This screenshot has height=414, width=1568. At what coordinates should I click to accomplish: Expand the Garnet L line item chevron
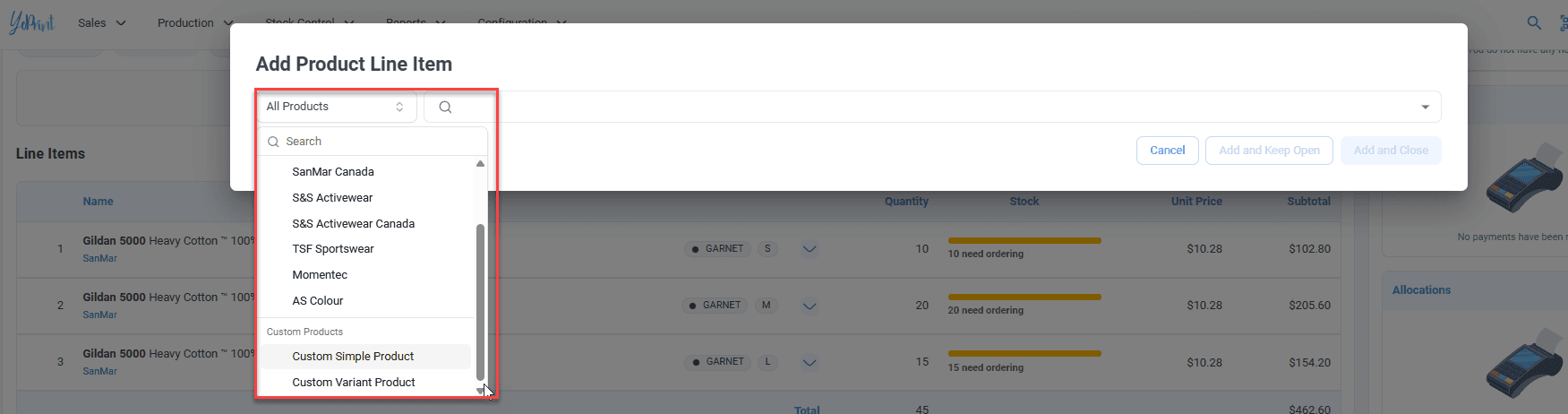tap(810, 362)
